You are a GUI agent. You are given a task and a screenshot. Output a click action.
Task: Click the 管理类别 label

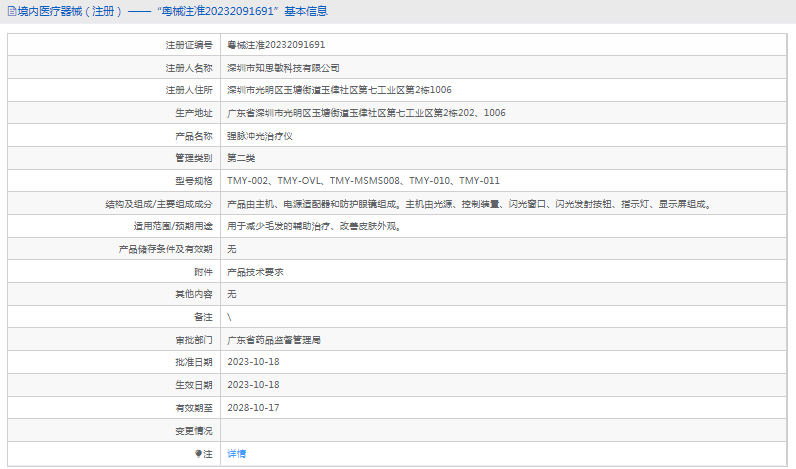194,158
